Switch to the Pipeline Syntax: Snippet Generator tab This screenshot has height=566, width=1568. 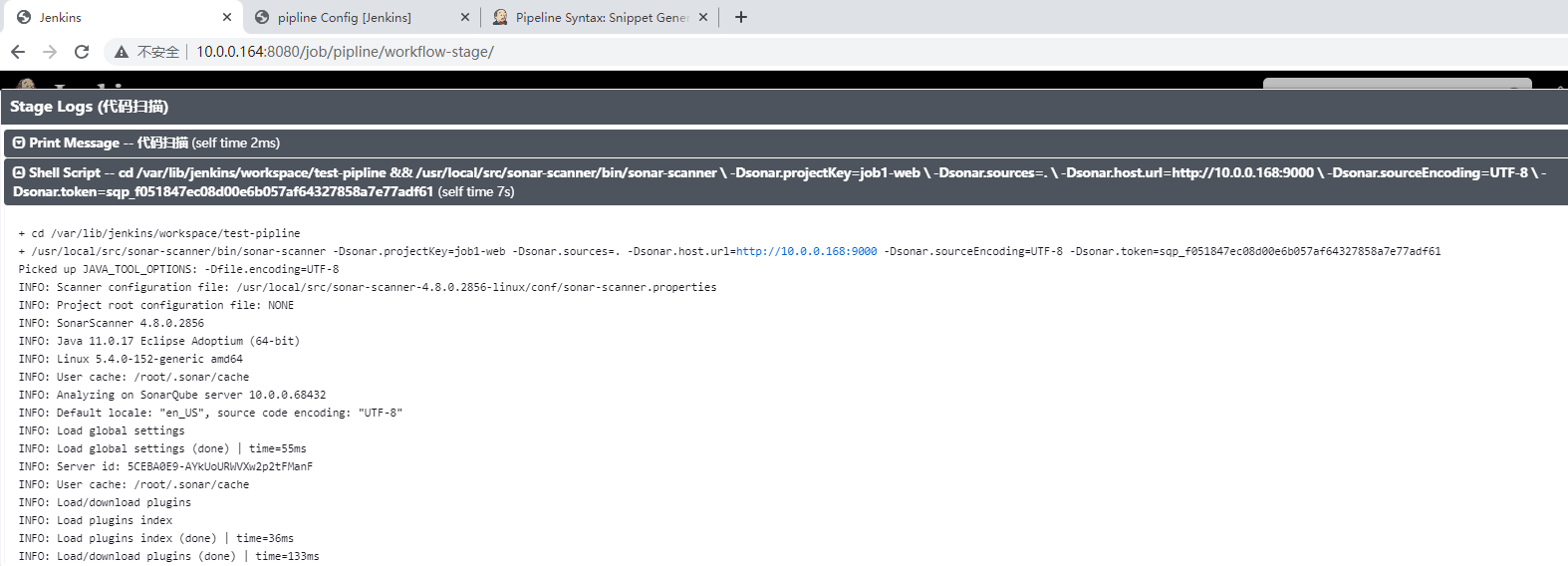pos(599,17)
